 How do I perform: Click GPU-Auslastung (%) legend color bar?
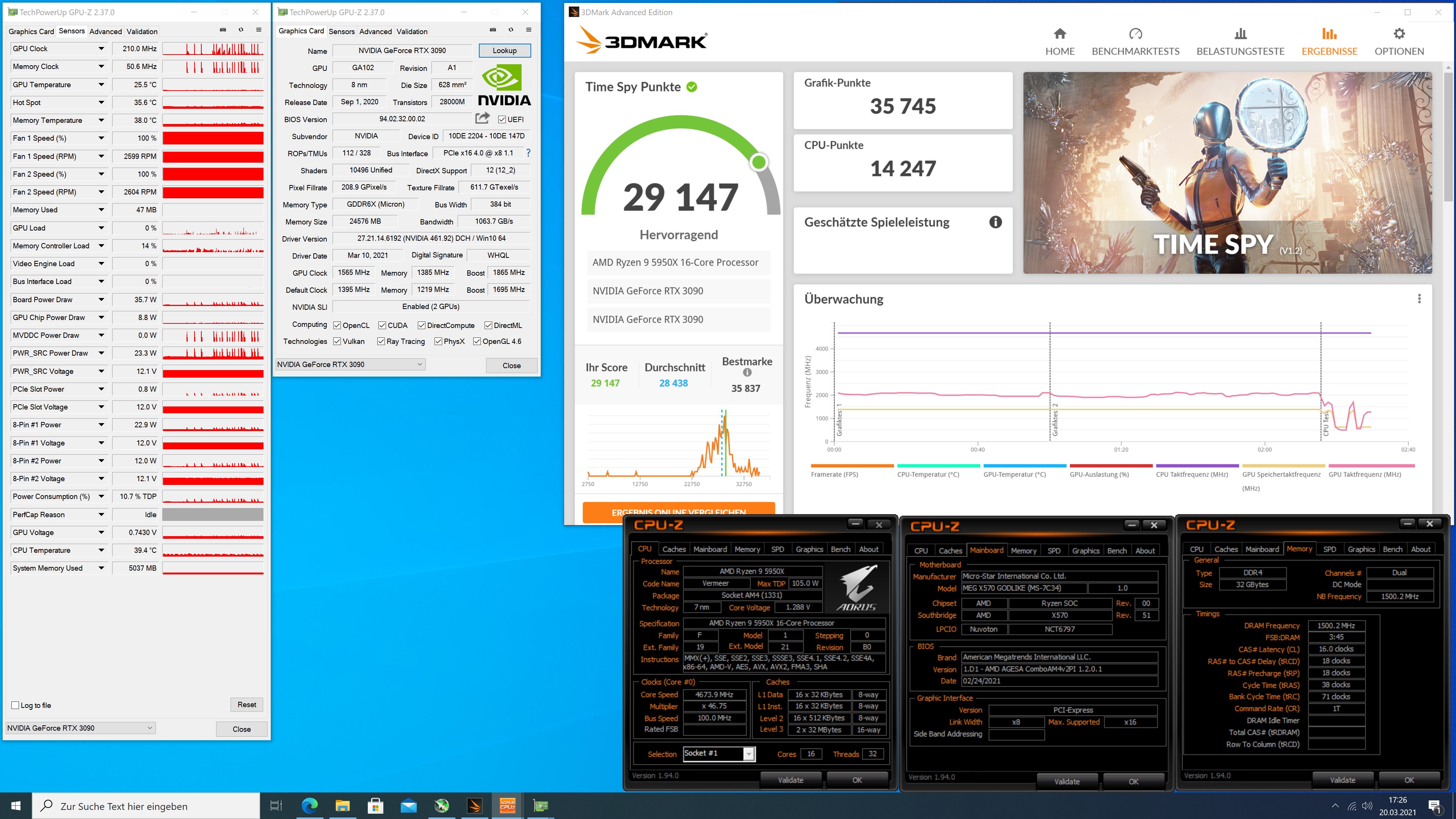[1111, 466]
